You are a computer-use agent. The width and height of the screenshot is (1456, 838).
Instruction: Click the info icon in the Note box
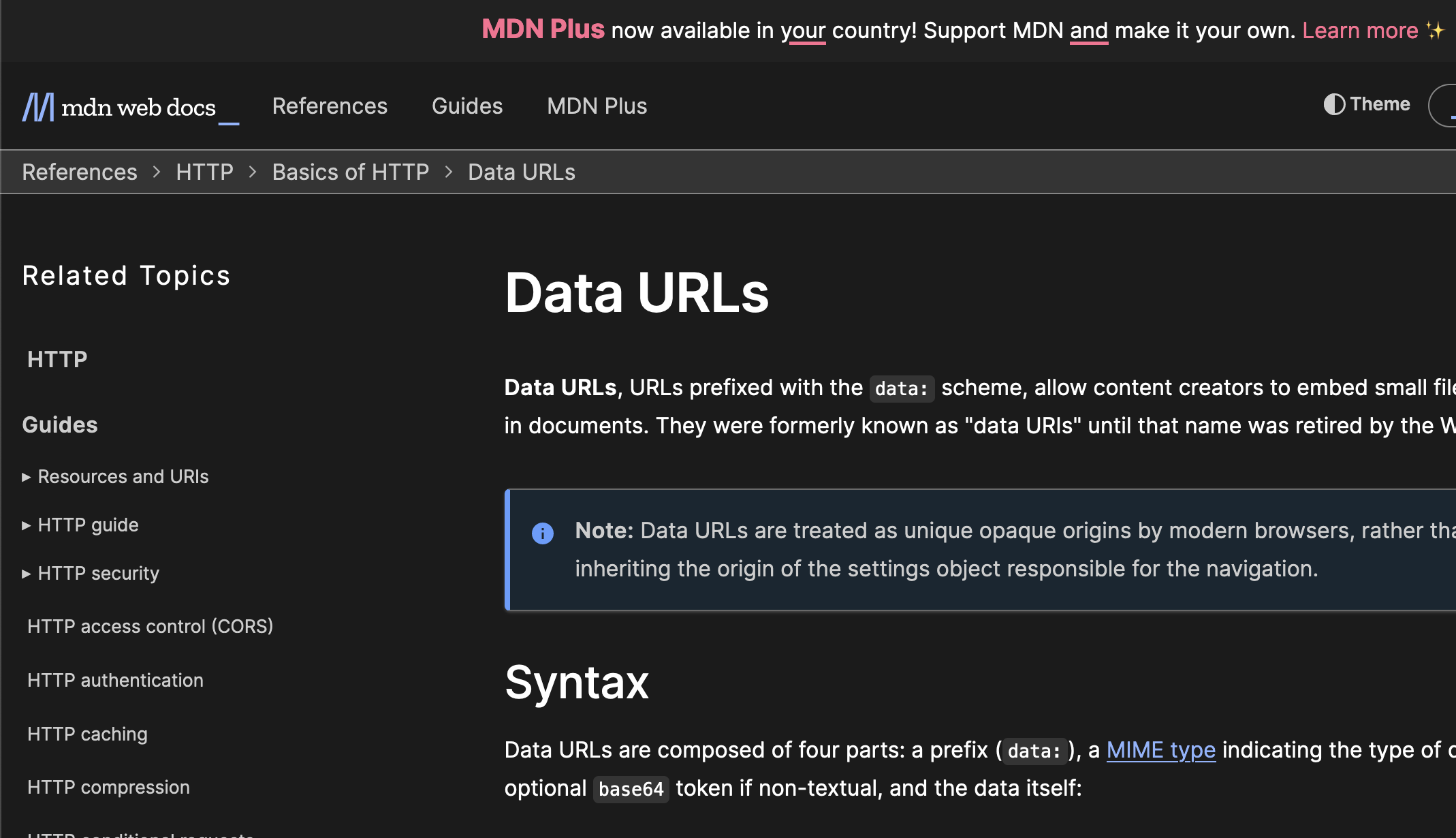(543, 533)
